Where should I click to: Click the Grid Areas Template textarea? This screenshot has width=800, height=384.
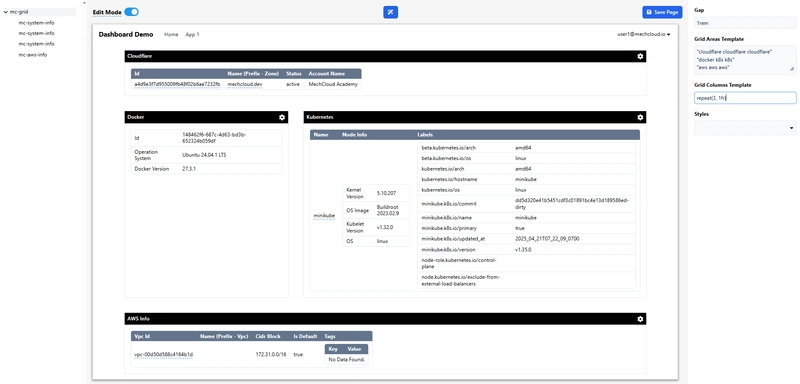tap(745, 59)
